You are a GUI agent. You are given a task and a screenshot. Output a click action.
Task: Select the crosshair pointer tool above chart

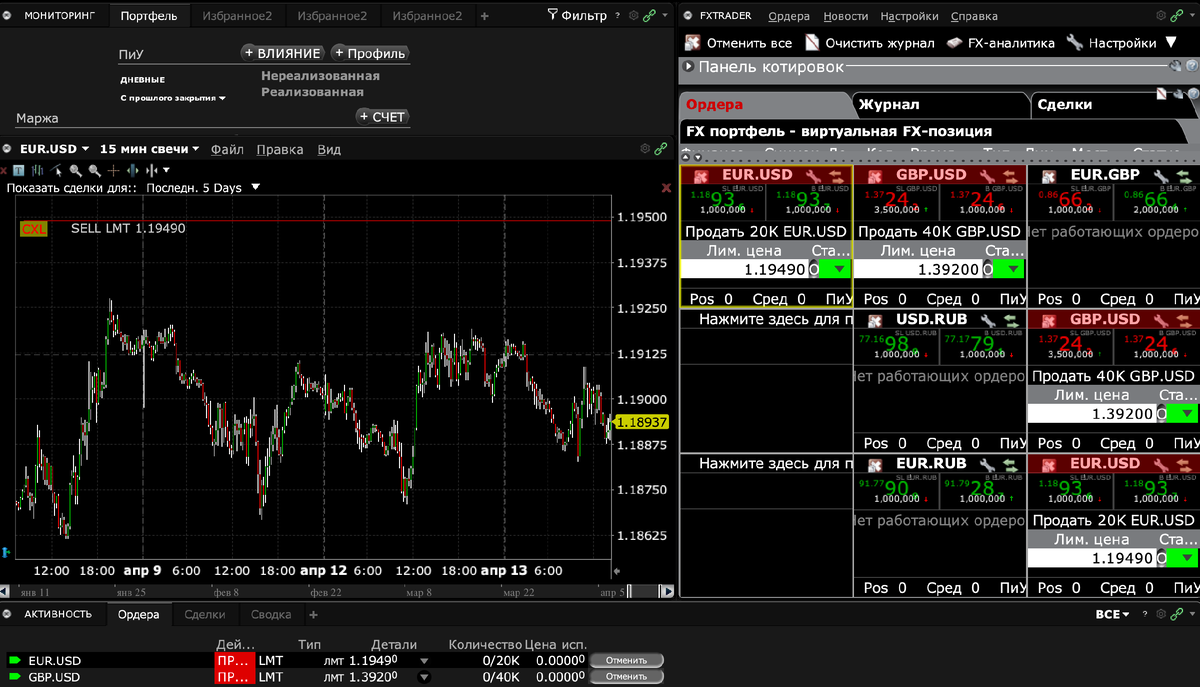click(x=113, y=170)
